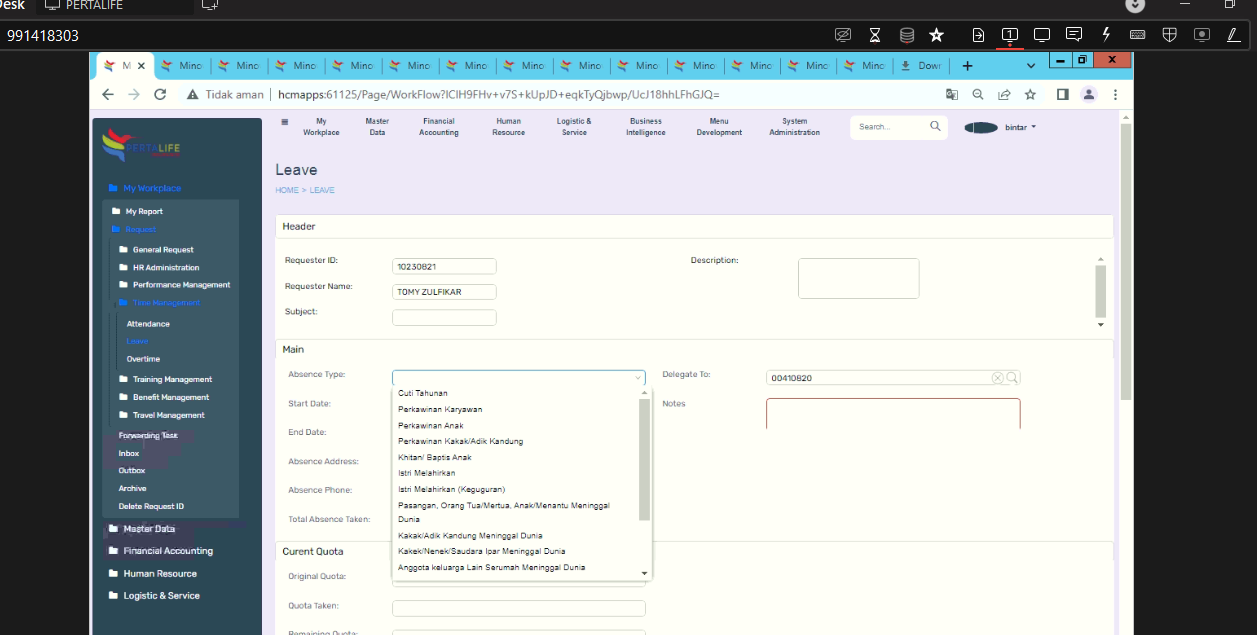Click the database icon in the remote toolbar
The height and width of the screenshot is (635, 1257).
[x=907, y=35]
